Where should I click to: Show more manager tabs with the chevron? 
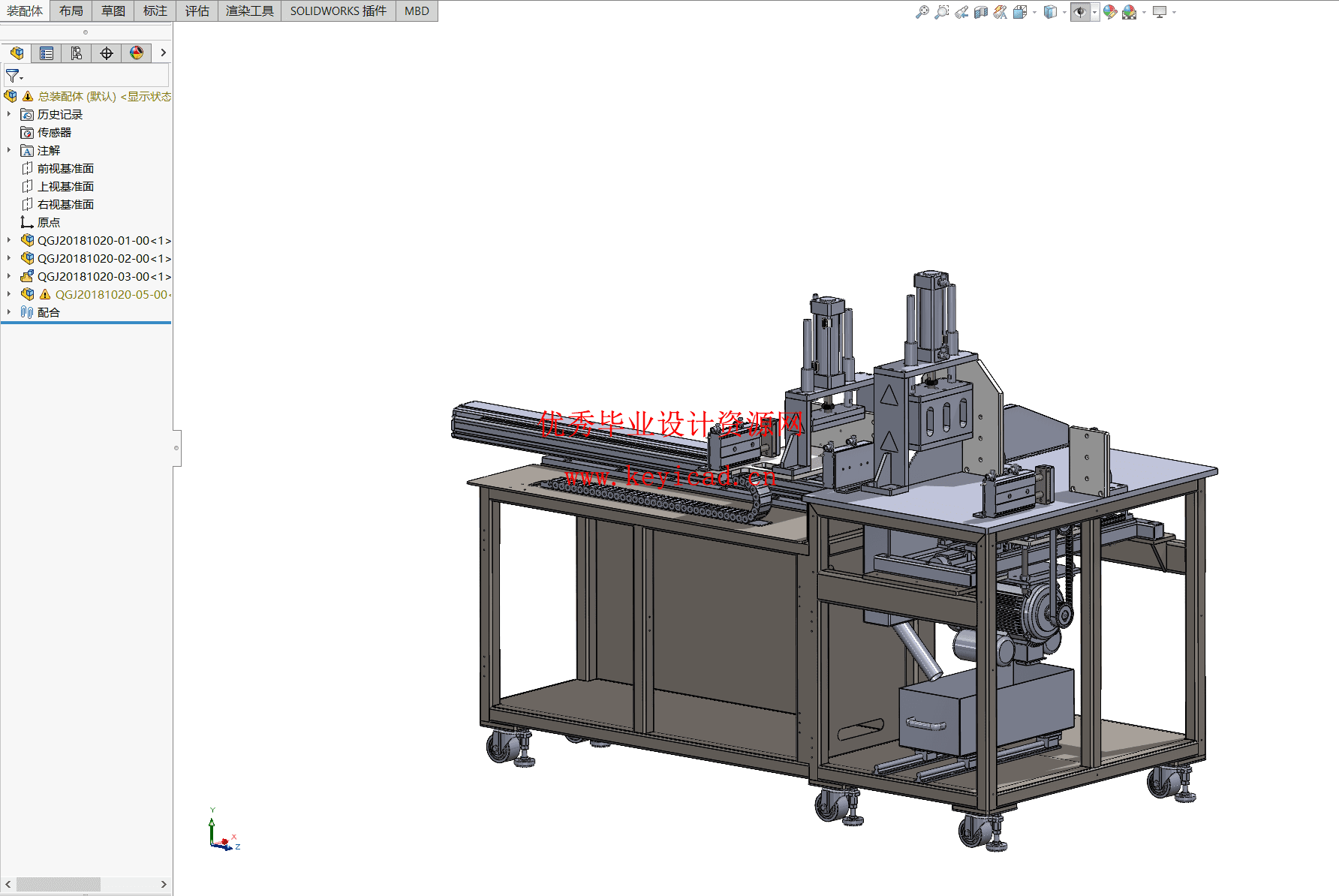click(163, 53)
